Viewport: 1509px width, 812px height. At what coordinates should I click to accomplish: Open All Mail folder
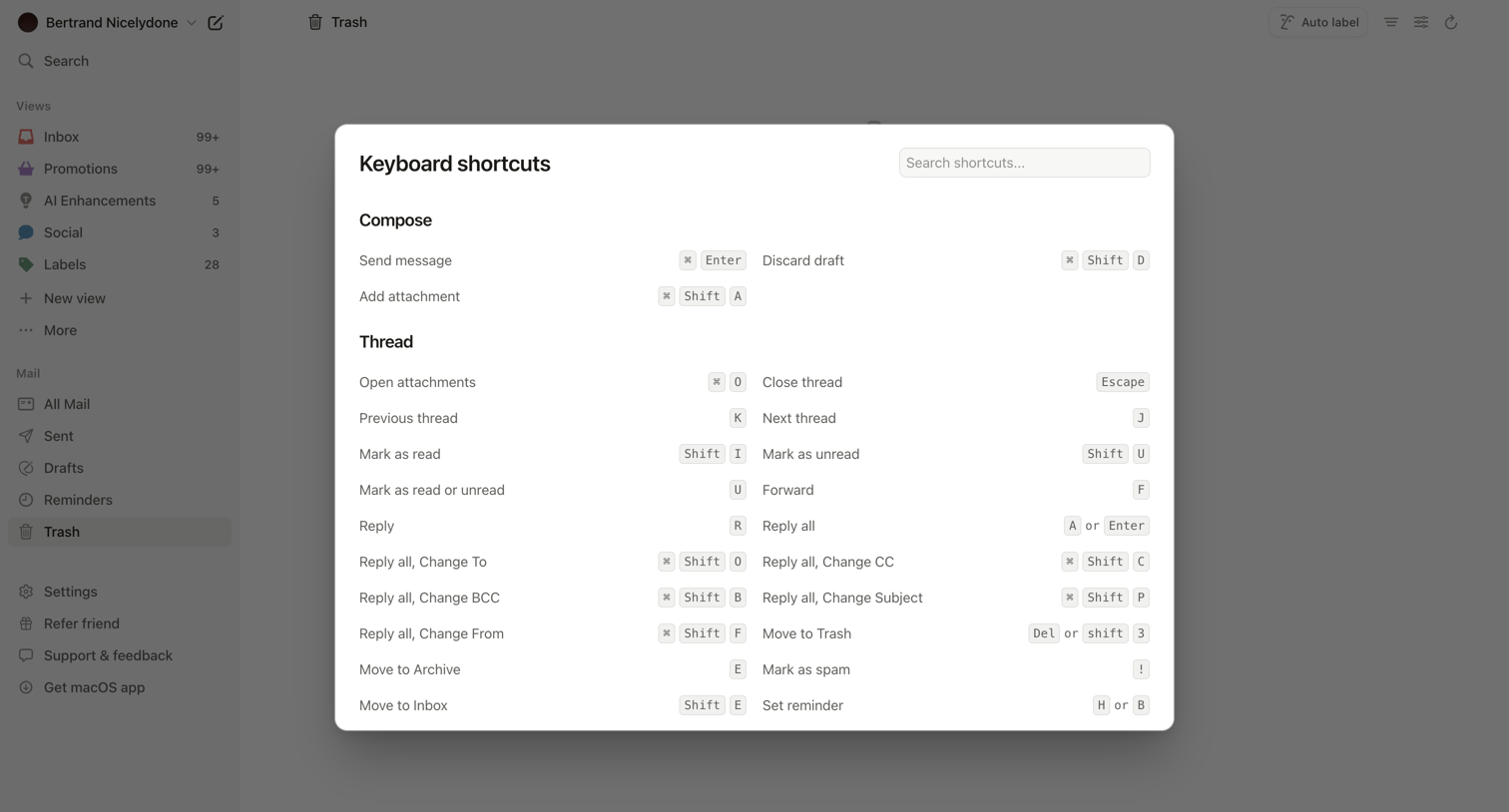(x=120, y=404)
